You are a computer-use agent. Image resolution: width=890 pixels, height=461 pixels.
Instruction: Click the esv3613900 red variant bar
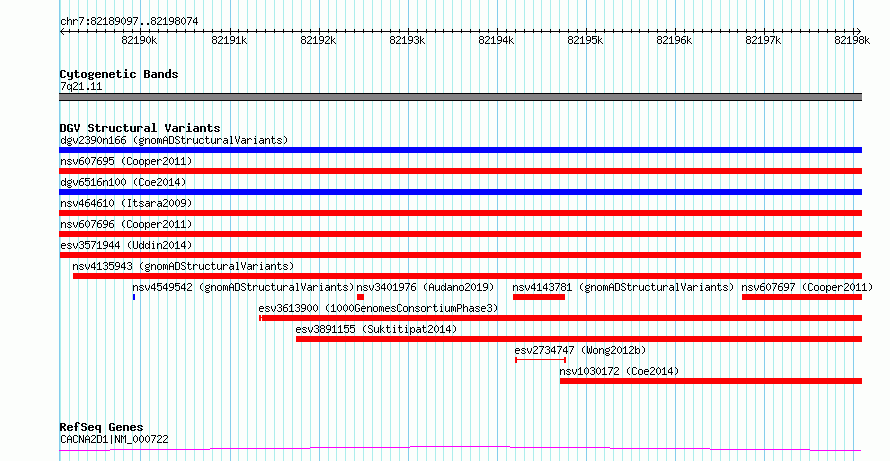[x=560, y=318]
